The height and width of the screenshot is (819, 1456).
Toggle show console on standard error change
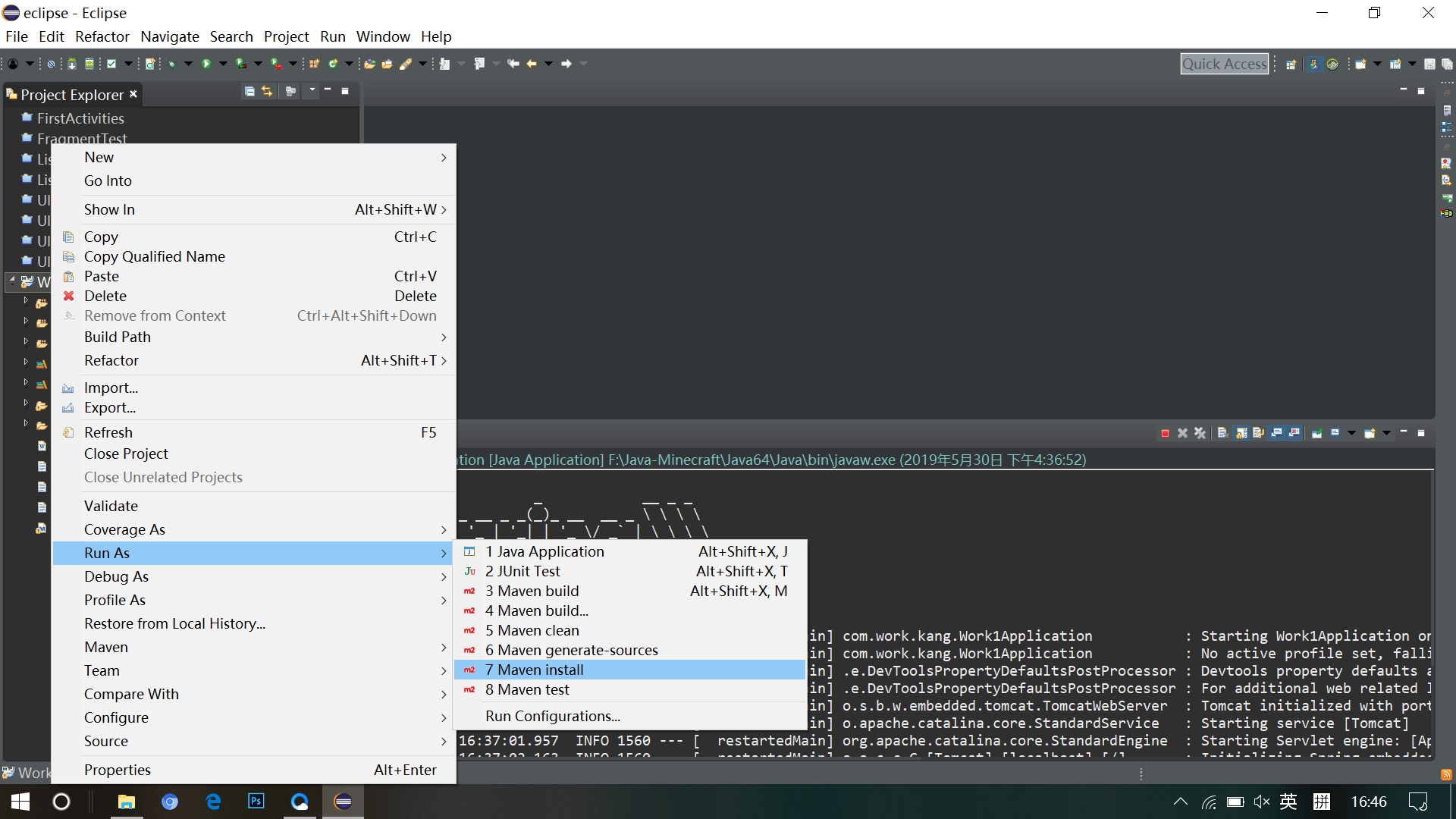(x=1294, y=434)
